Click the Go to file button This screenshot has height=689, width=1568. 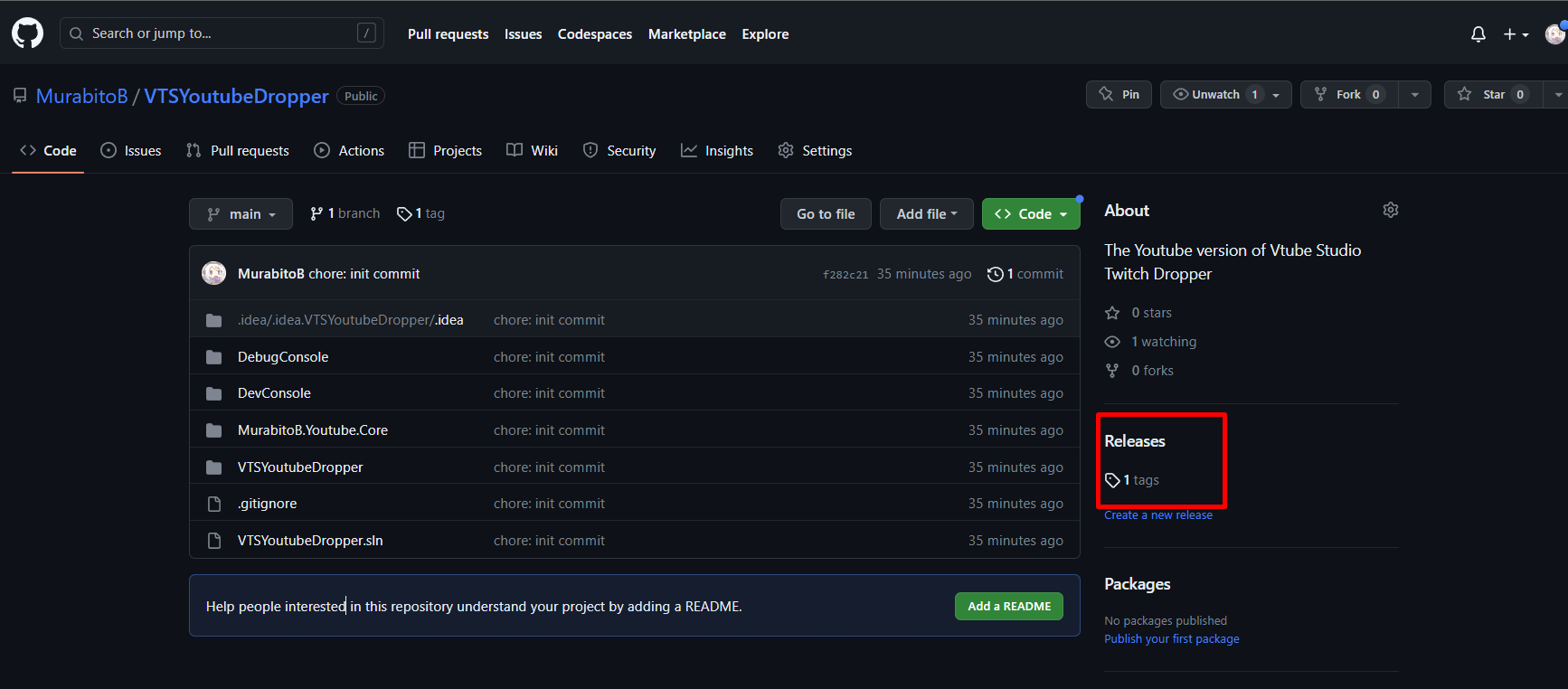(x=826, y=214)
